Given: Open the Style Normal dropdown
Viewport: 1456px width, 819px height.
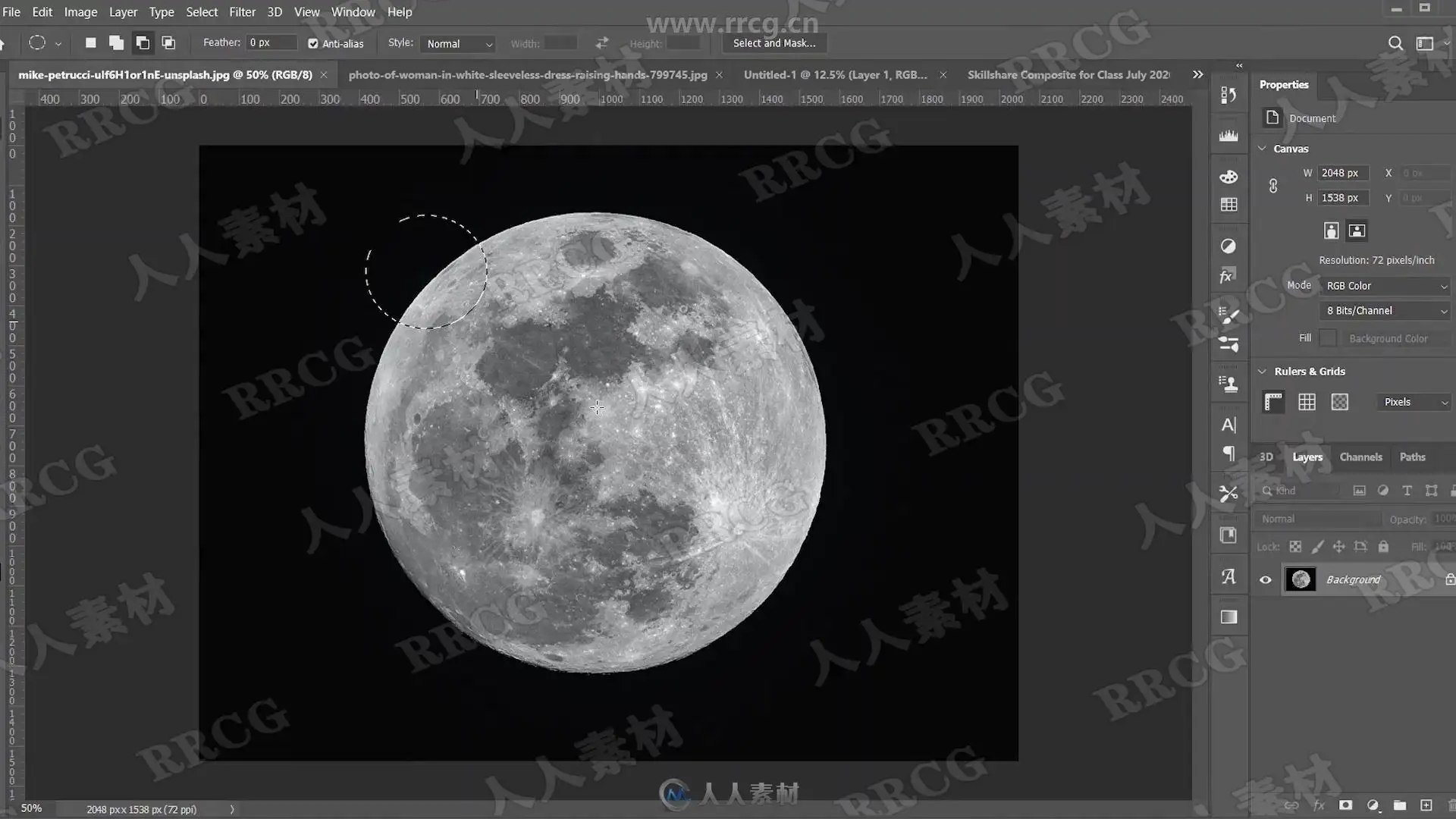Looking at the screenshot, I should (459, 44).
